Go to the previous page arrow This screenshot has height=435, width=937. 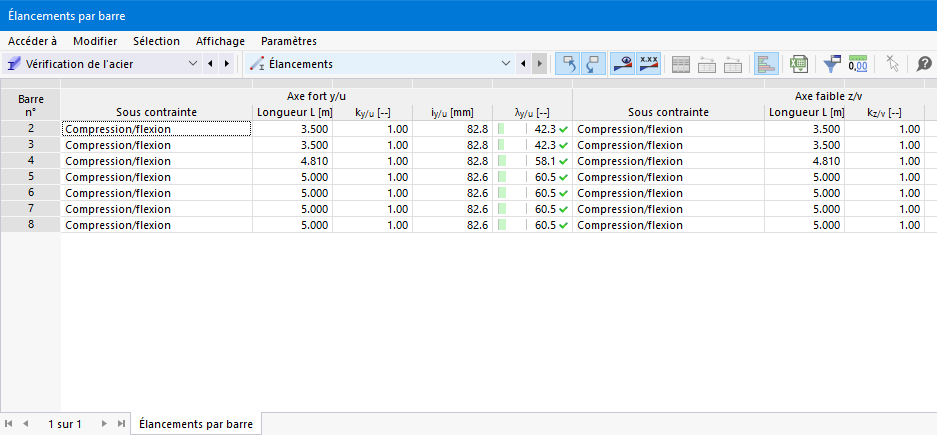pyautogui.click(x=26, y=424)
